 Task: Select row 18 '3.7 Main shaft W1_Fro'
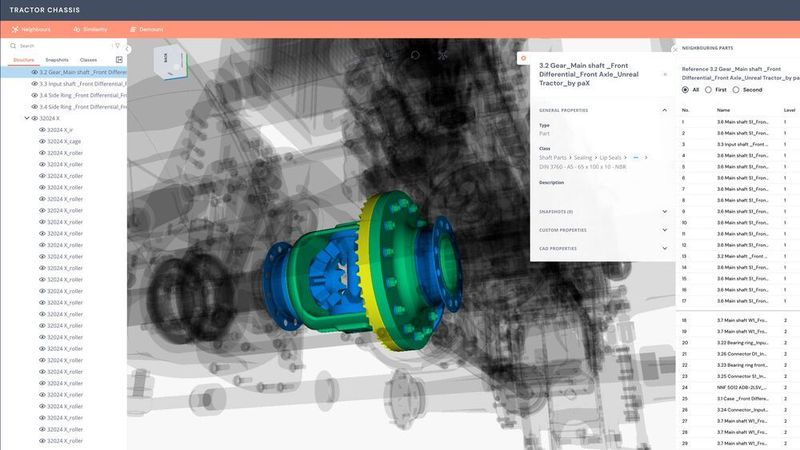[x=738, y=320]
